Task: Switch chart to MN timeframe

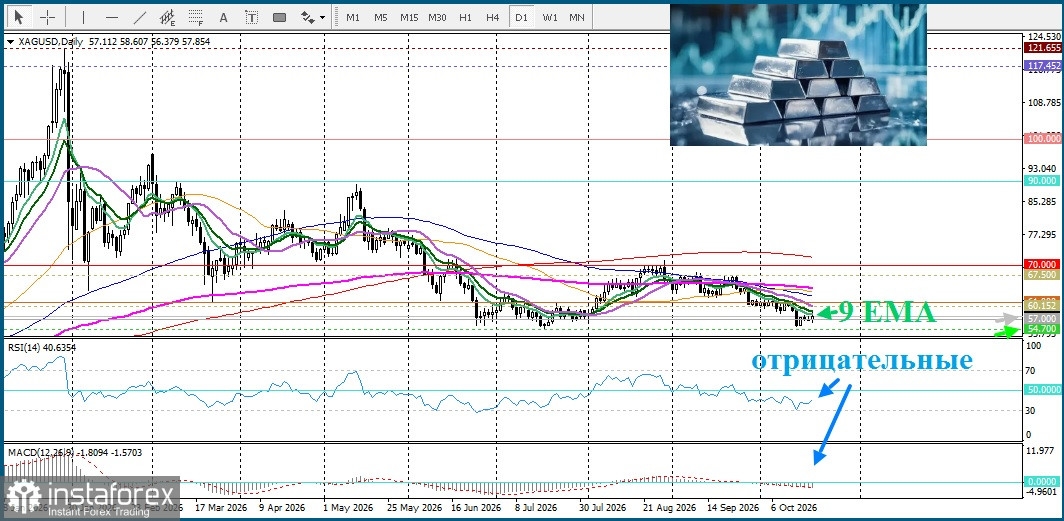Action: (577, 18)
